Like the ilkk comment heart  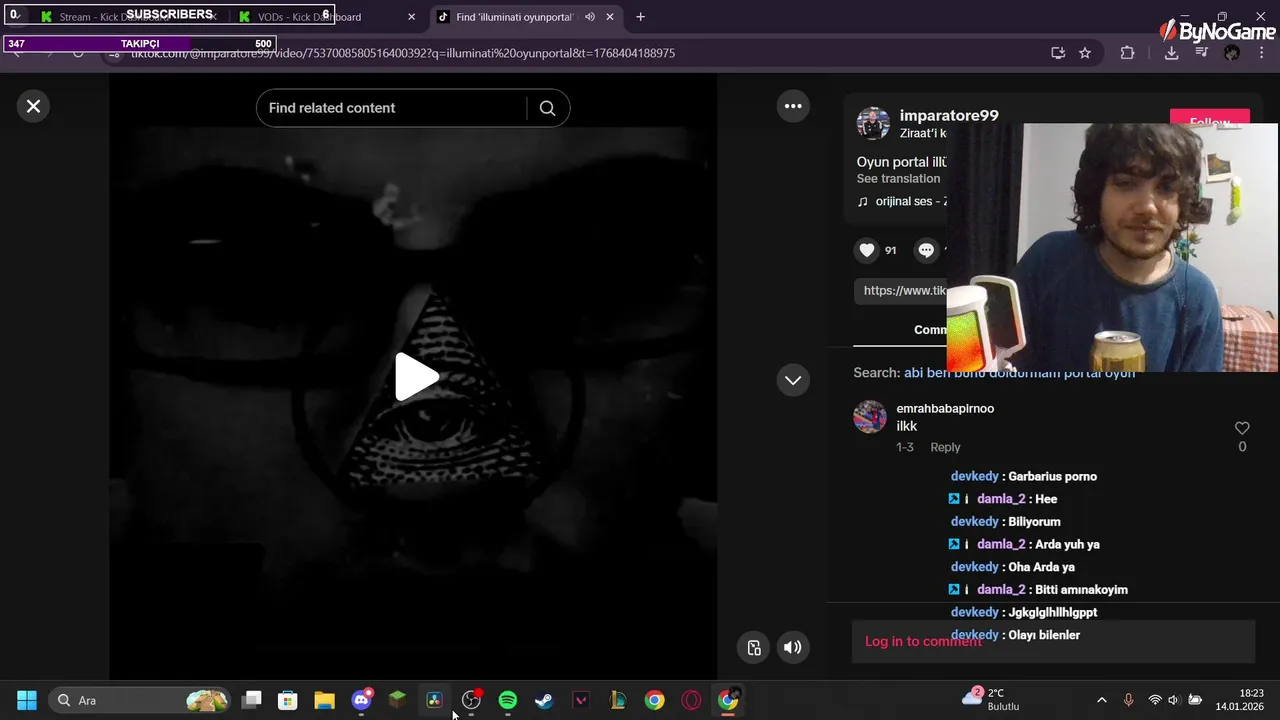pyautogui.click(x=1242, y=428)
